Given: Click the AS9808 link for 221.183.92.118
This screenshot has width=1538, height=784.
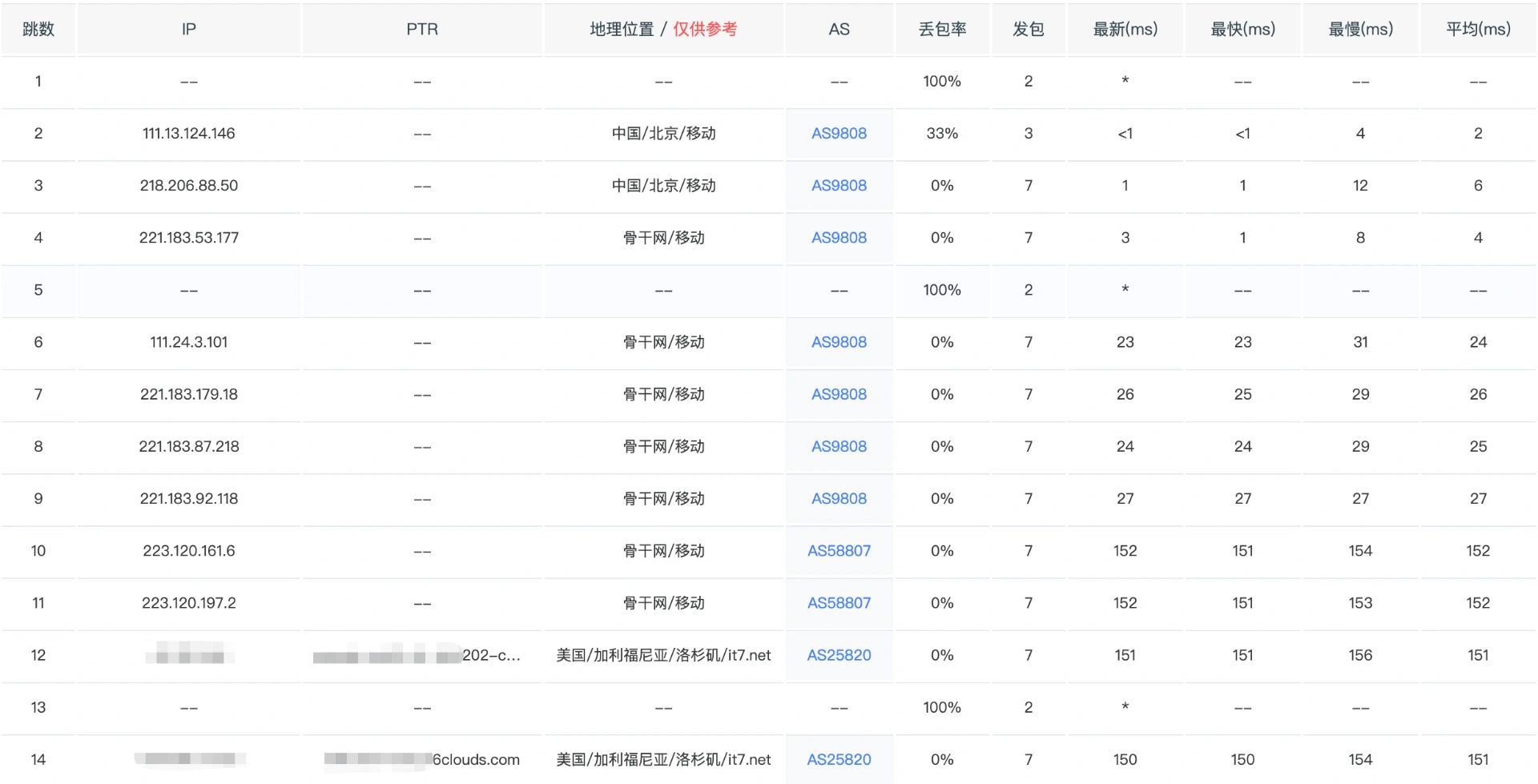Looking at the screenshot, I should pyautogui.click(x=839, y=499).
